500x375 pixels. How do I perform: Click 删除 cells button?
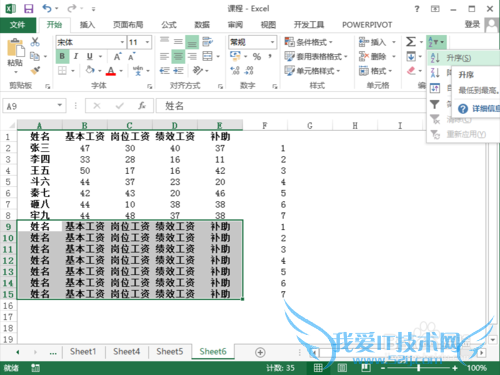coord(372,57)
